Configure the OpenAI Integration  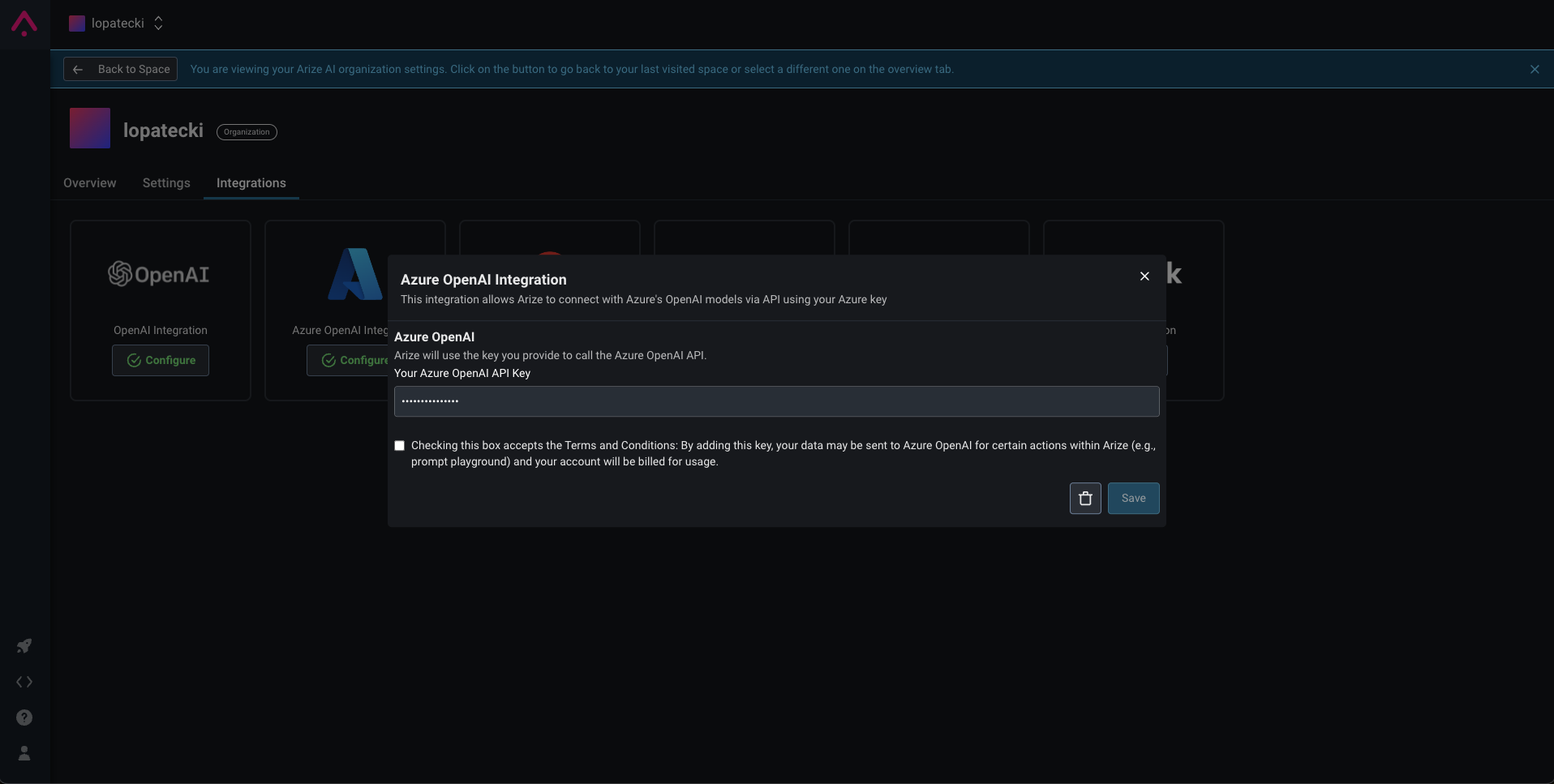pos(161,360)
